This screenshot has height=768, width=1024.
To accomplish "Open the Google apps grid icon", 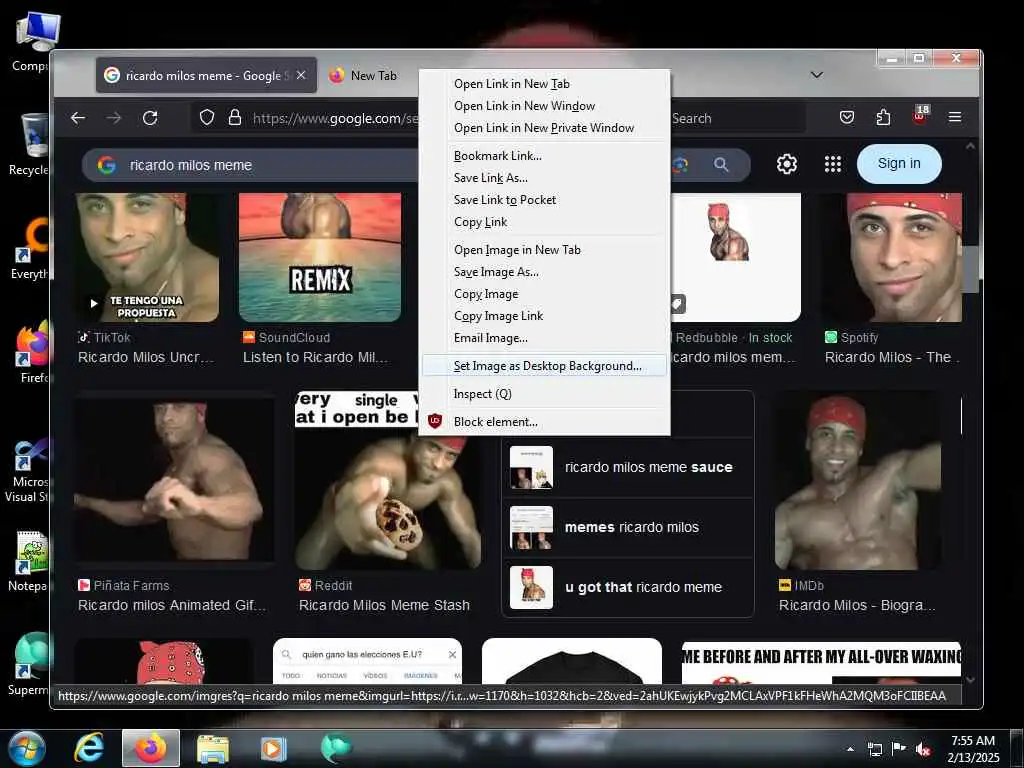I will [833, 164].
